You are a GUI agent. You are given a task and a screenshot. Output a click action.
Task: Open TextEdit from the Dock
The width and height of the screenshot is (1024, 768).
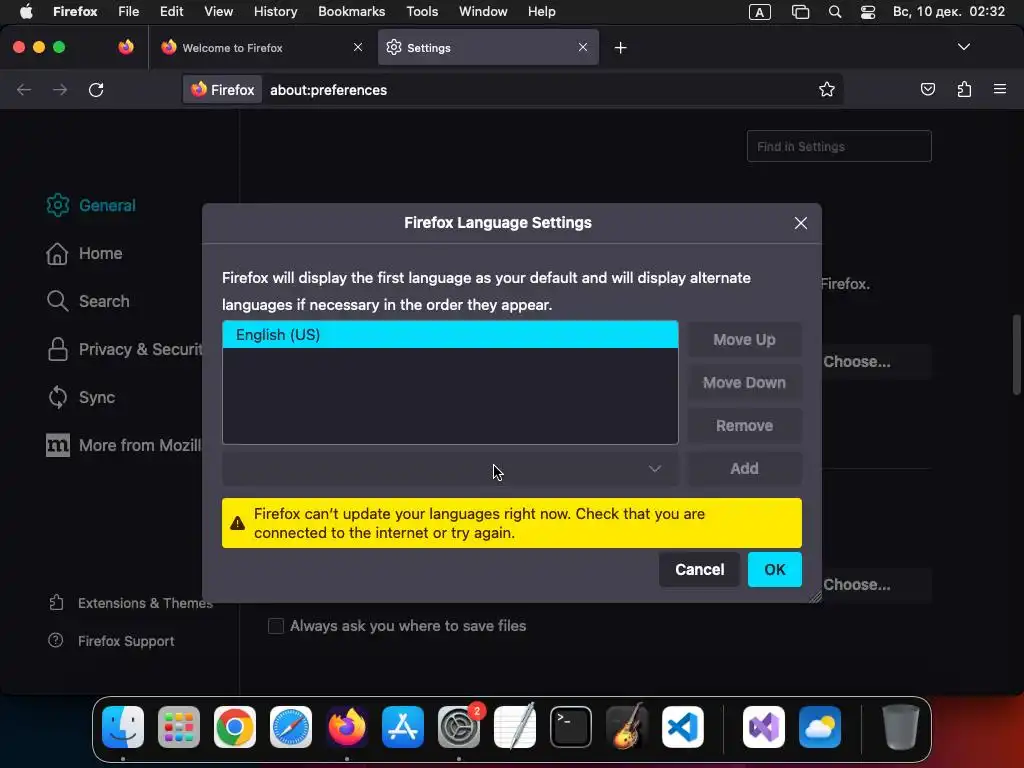[515, 727]
